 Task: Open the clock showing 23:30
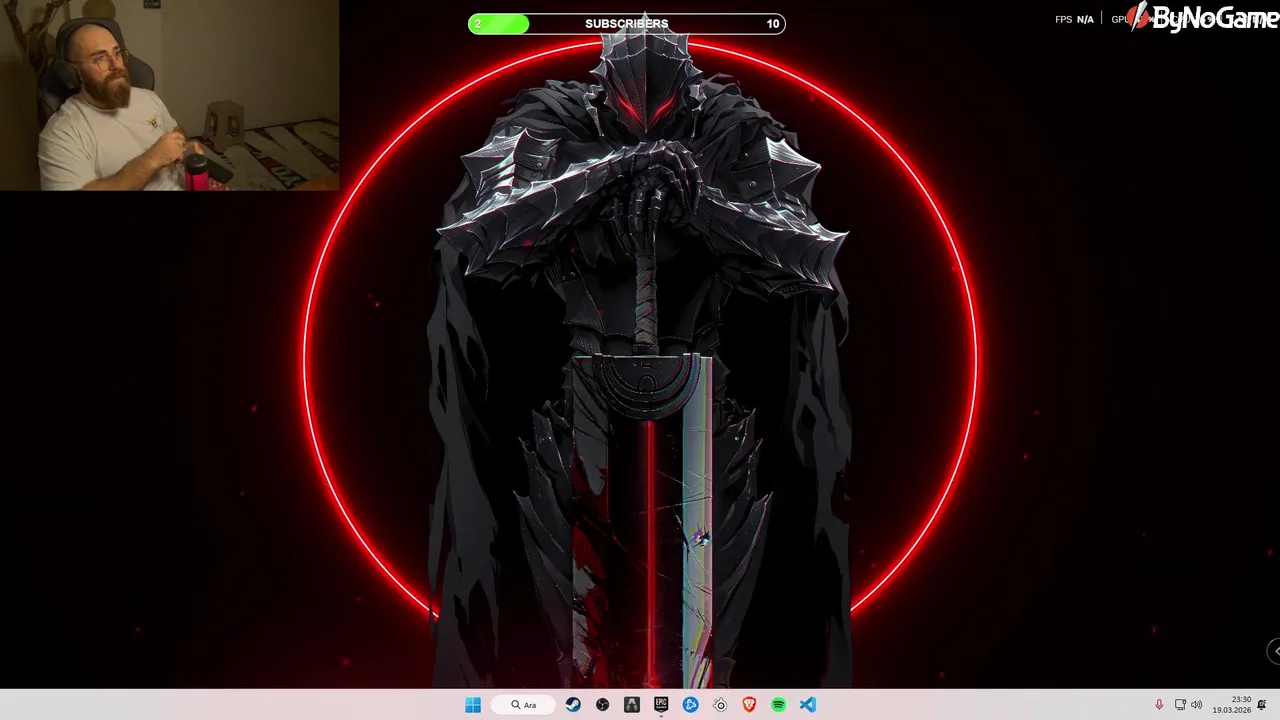pyautogui.click(x=1232, y=705)
